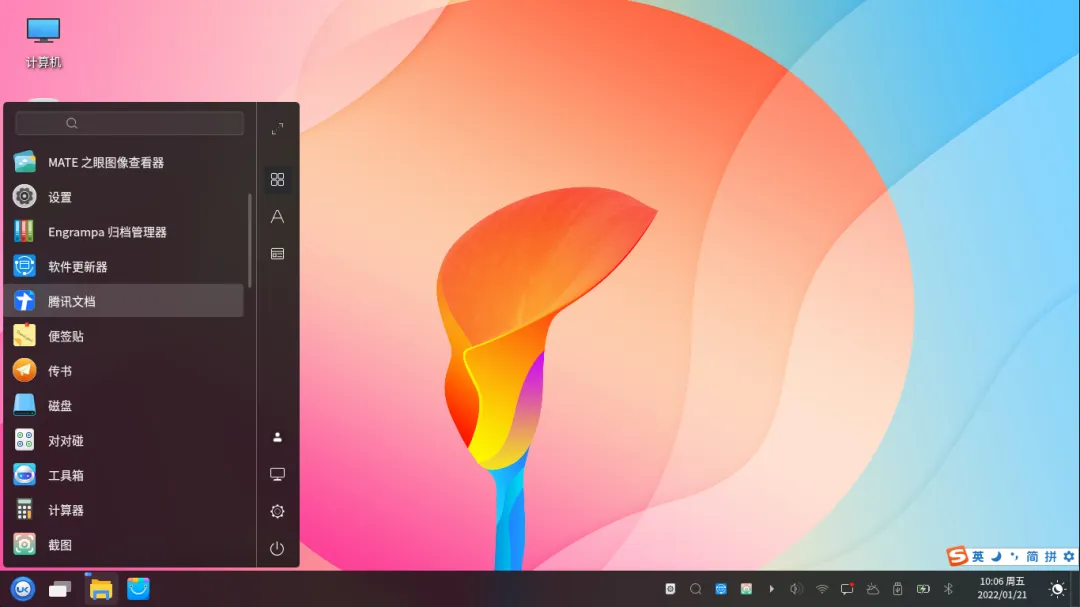Click the UKUI start menu button
1080x607 pixels.
23,589
